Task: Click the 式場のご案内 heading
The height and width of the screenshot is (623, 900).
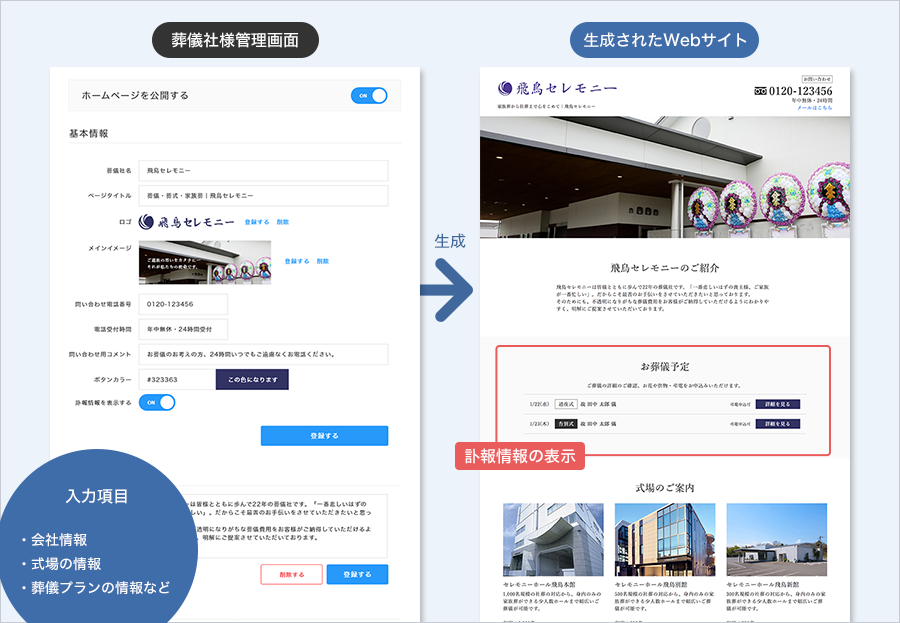Action: pyautogui.click(x=665, y=488)
